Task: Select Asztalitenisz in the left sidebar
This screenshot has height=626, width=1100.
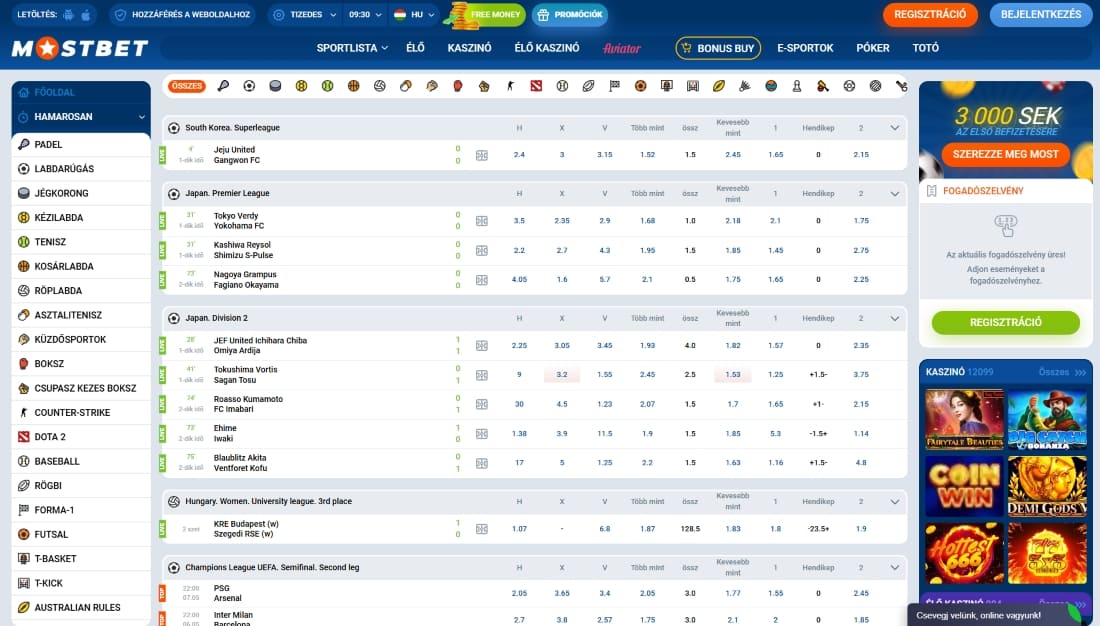Action: tap(81, 315)
